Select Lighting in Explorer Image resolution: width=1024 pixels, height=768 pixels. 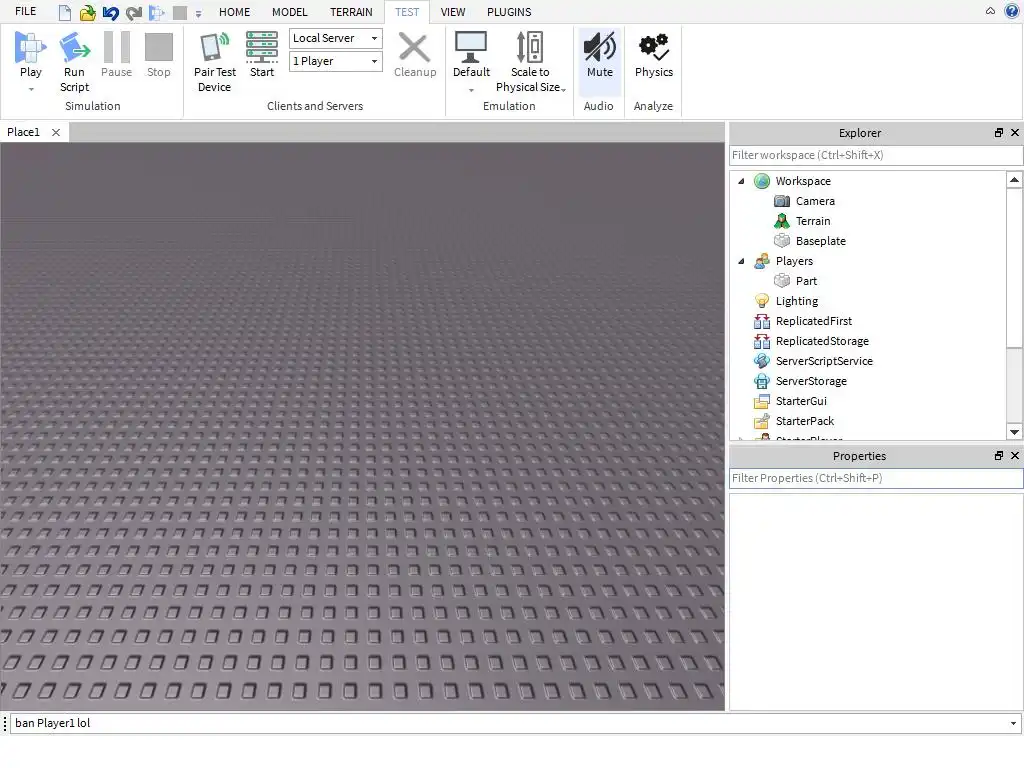pos(796,301)
